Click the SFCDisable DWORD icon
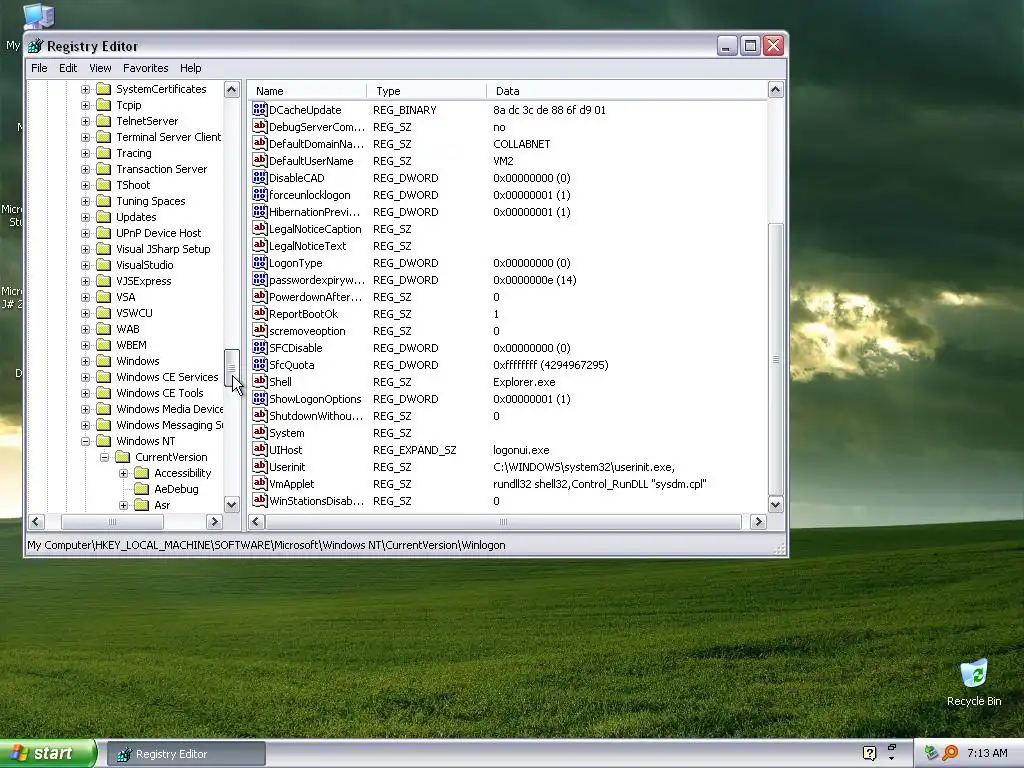Screen dimensions: 1024x768 point(259,347)
